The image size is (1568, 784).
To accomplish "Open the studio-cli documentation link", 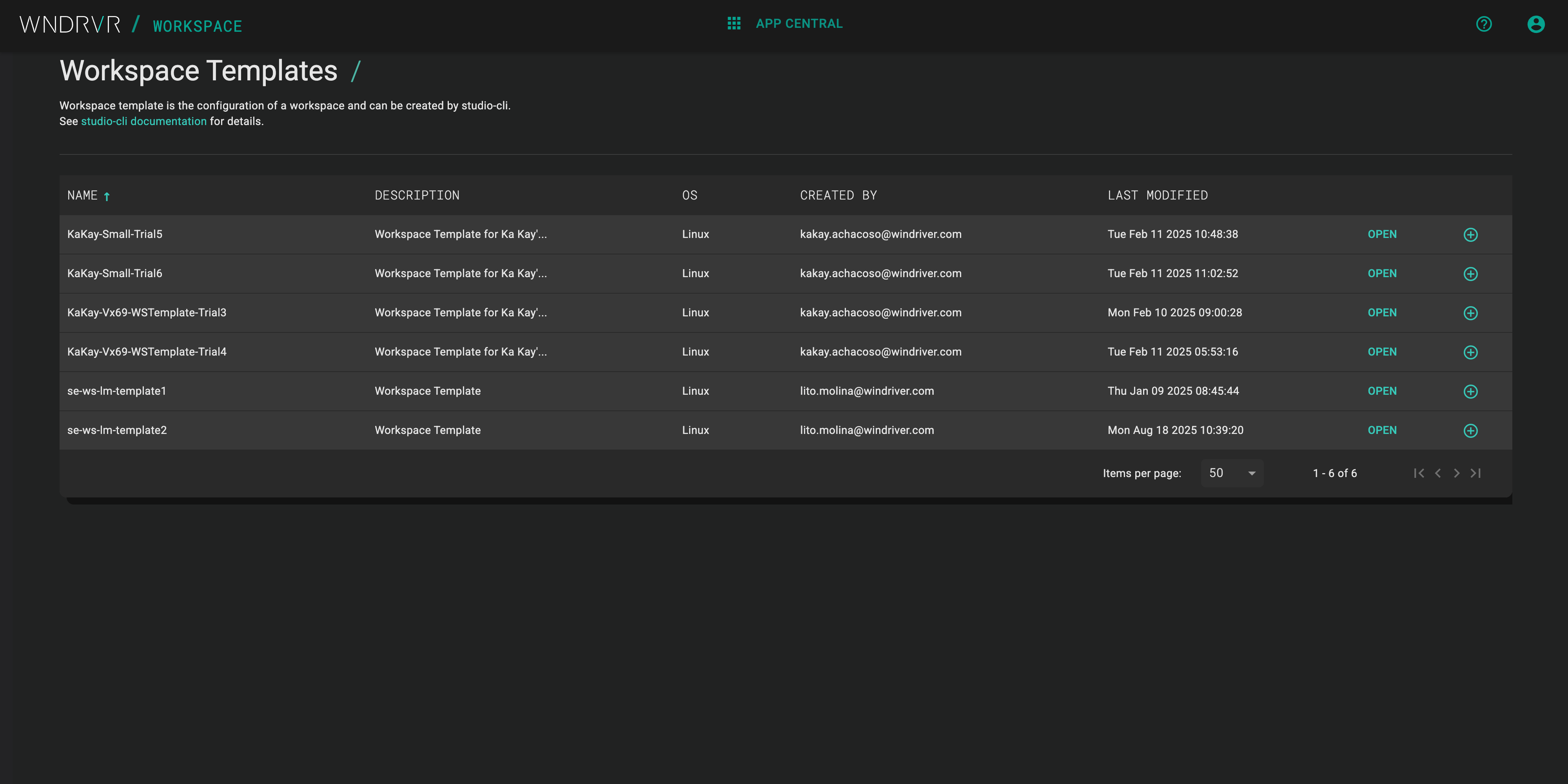I will [x=143, y=121].
